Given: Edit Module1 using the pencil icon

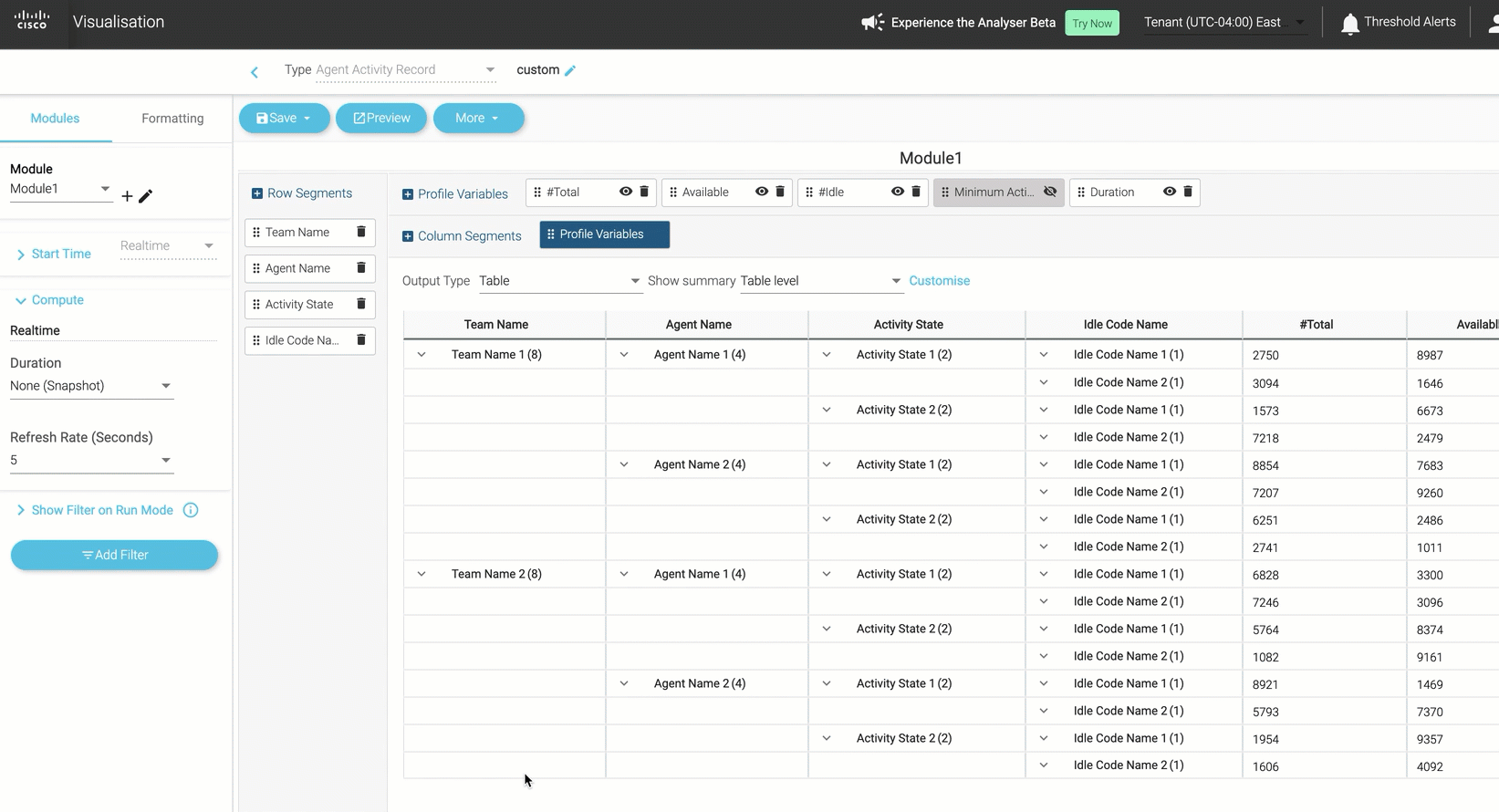Looking at the screenshot, I should (x=146, y=196).
